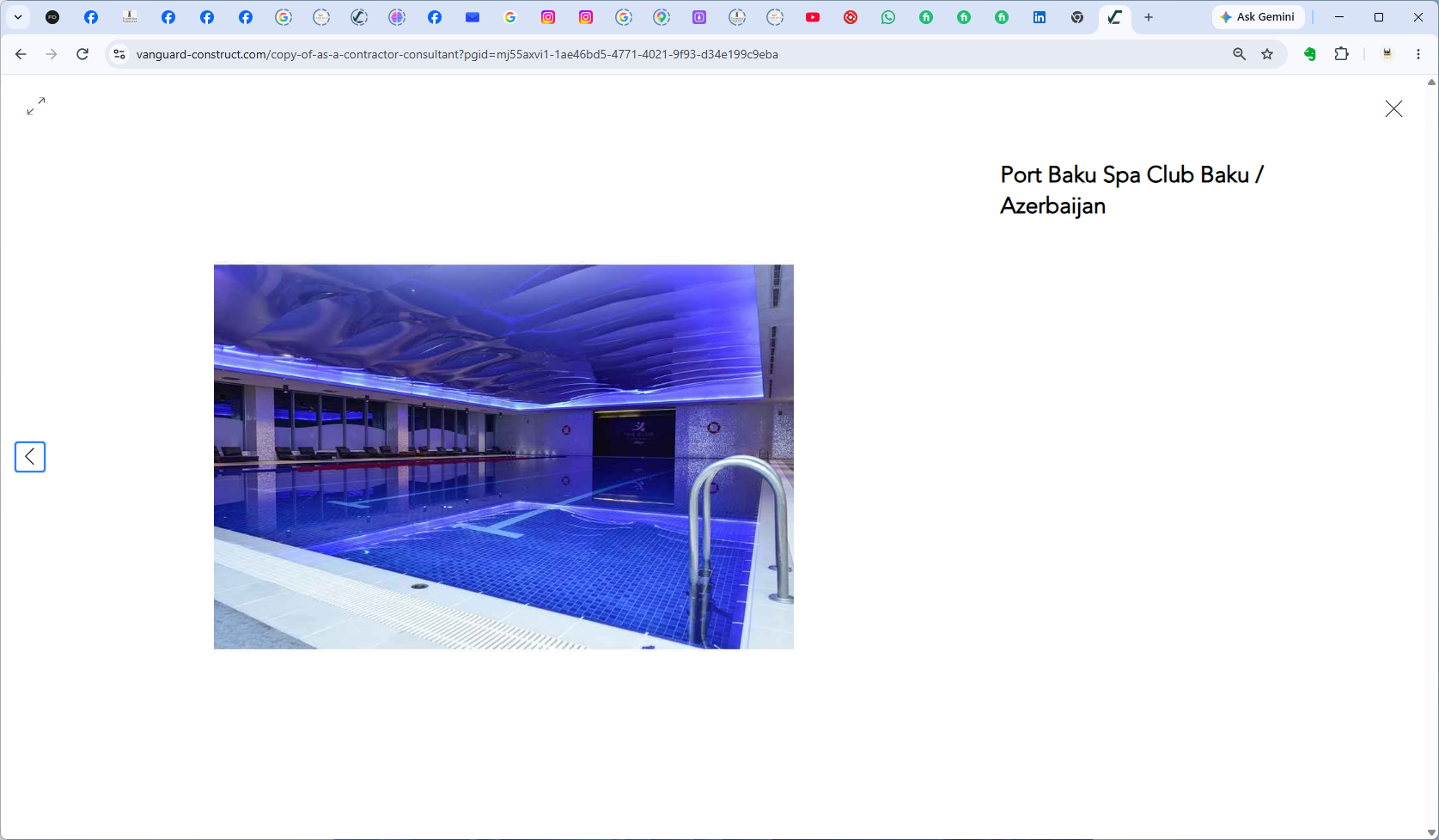Bookmark this page with the star

tap(1267, 54)
